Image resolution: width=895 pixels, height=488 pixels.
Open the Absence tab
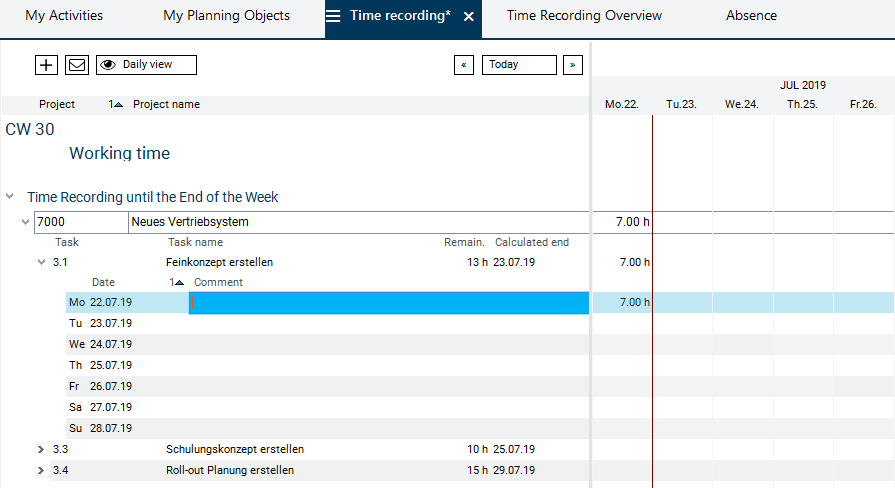coord(751,16)
